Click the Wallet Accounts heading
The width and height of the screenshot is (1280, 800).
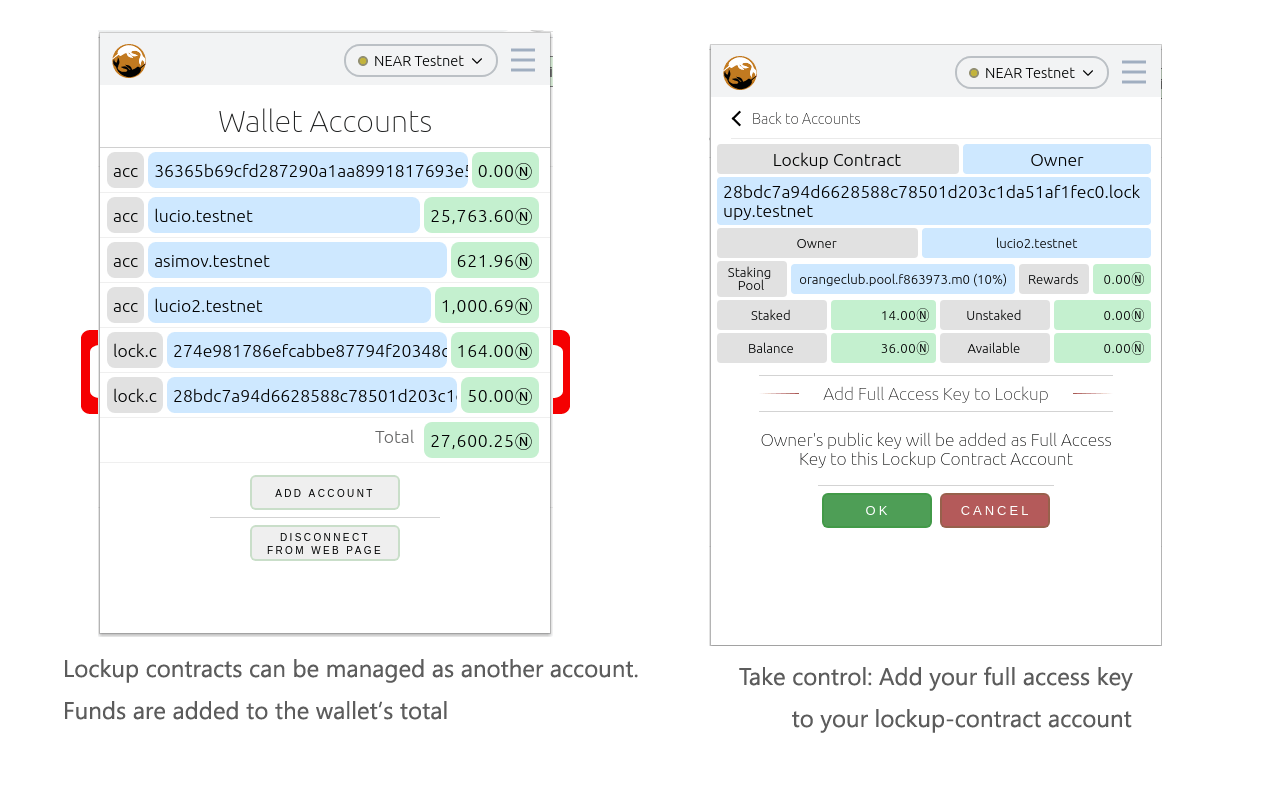tap(325, 121)
